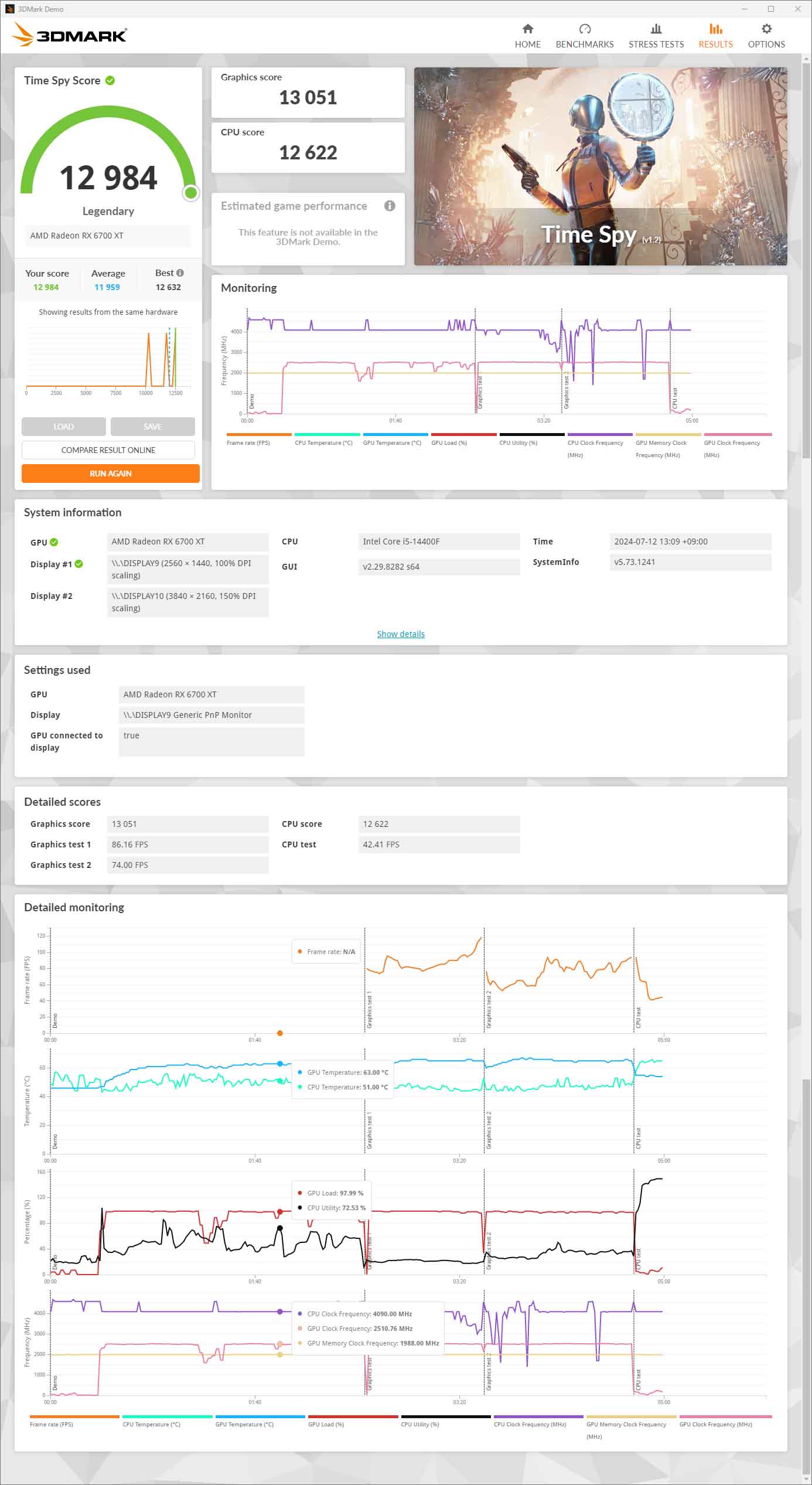Toggle CPU Utility legend in Detailed monitoring
Viewport: 812px width, 1485px height.
(x=446, y=1421)
